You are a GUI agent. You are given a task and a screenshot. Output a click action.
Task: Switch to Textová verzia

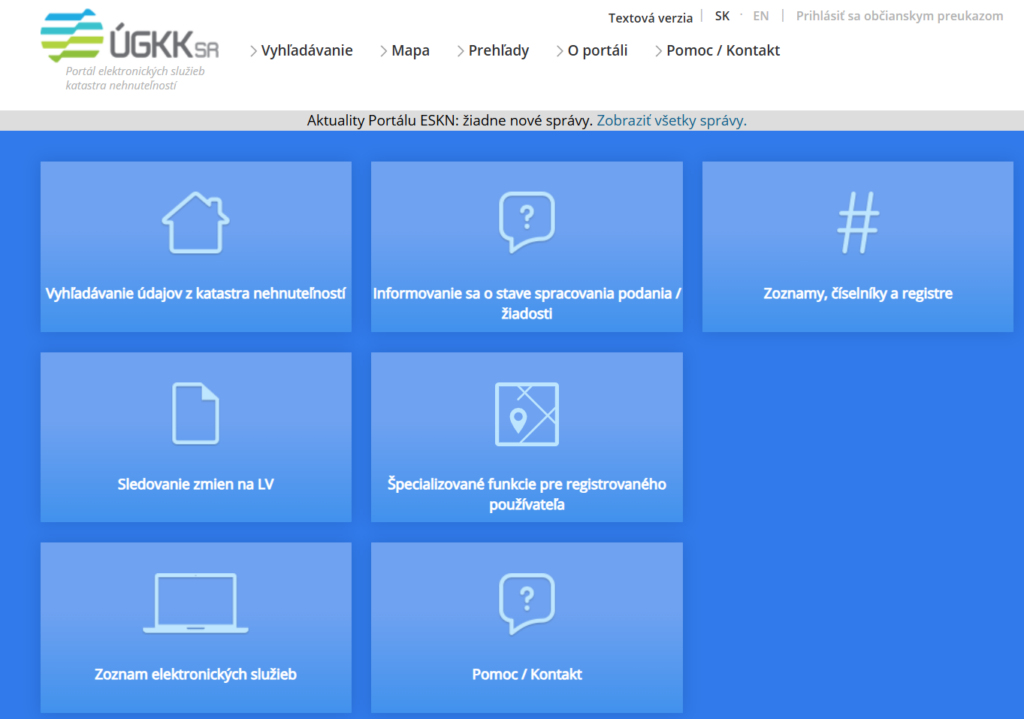[650, 17]
